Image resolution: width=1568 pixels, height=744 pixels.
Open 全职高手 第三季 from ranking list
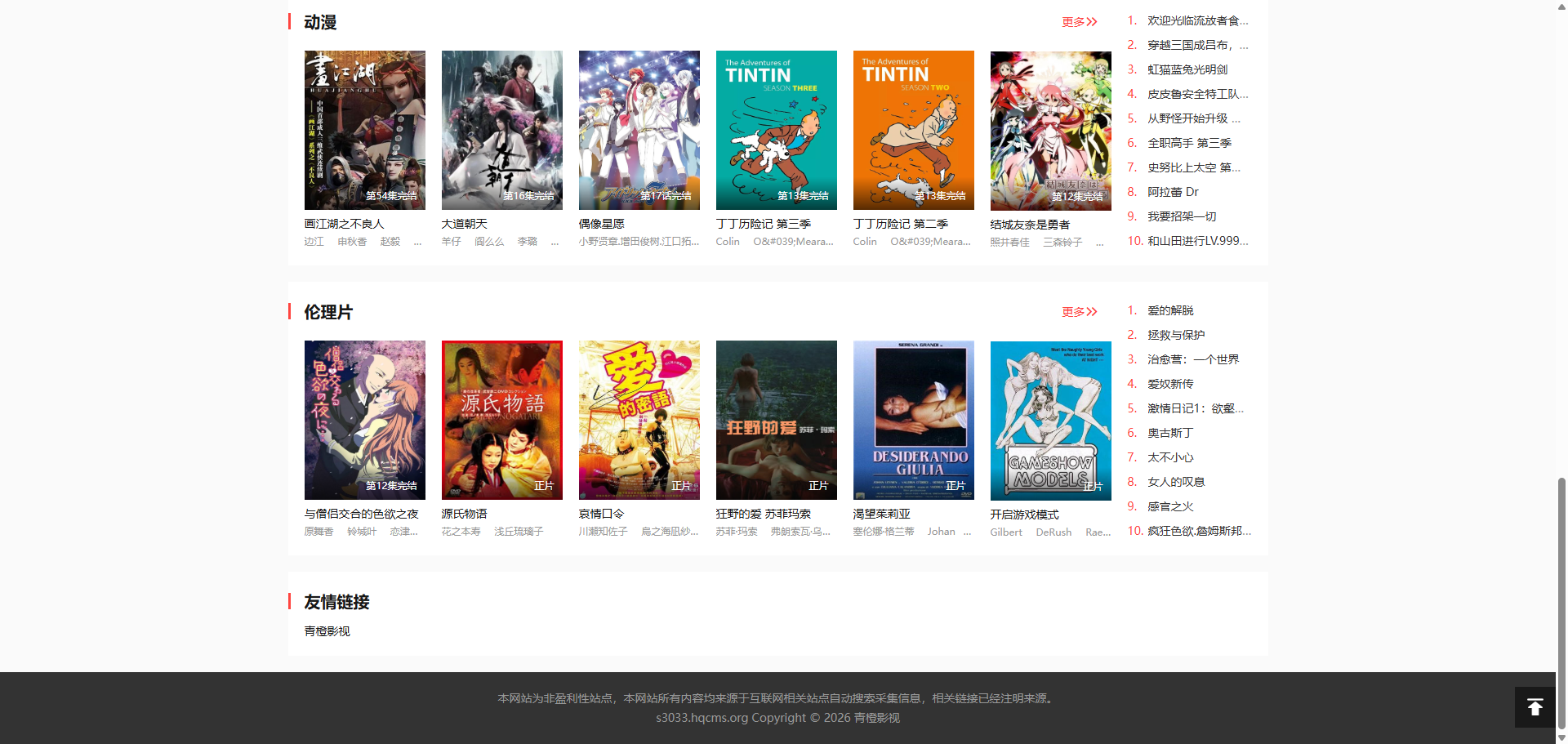point(1188,143)
